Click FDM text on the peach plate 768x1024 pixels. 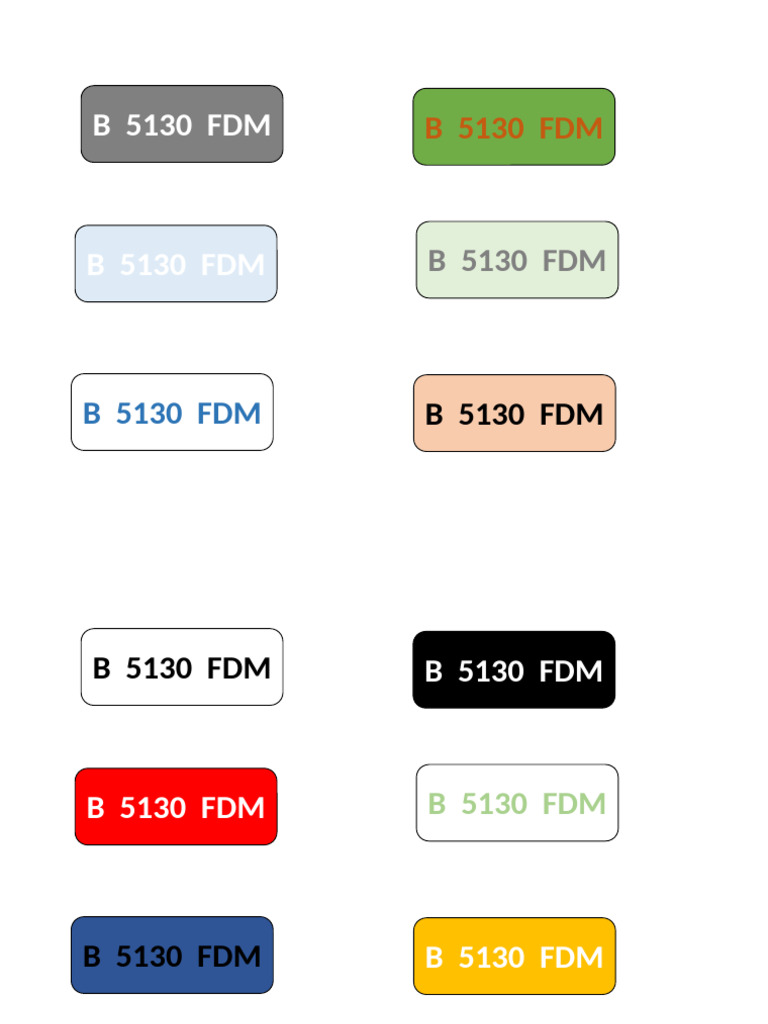tap(571, 415)
